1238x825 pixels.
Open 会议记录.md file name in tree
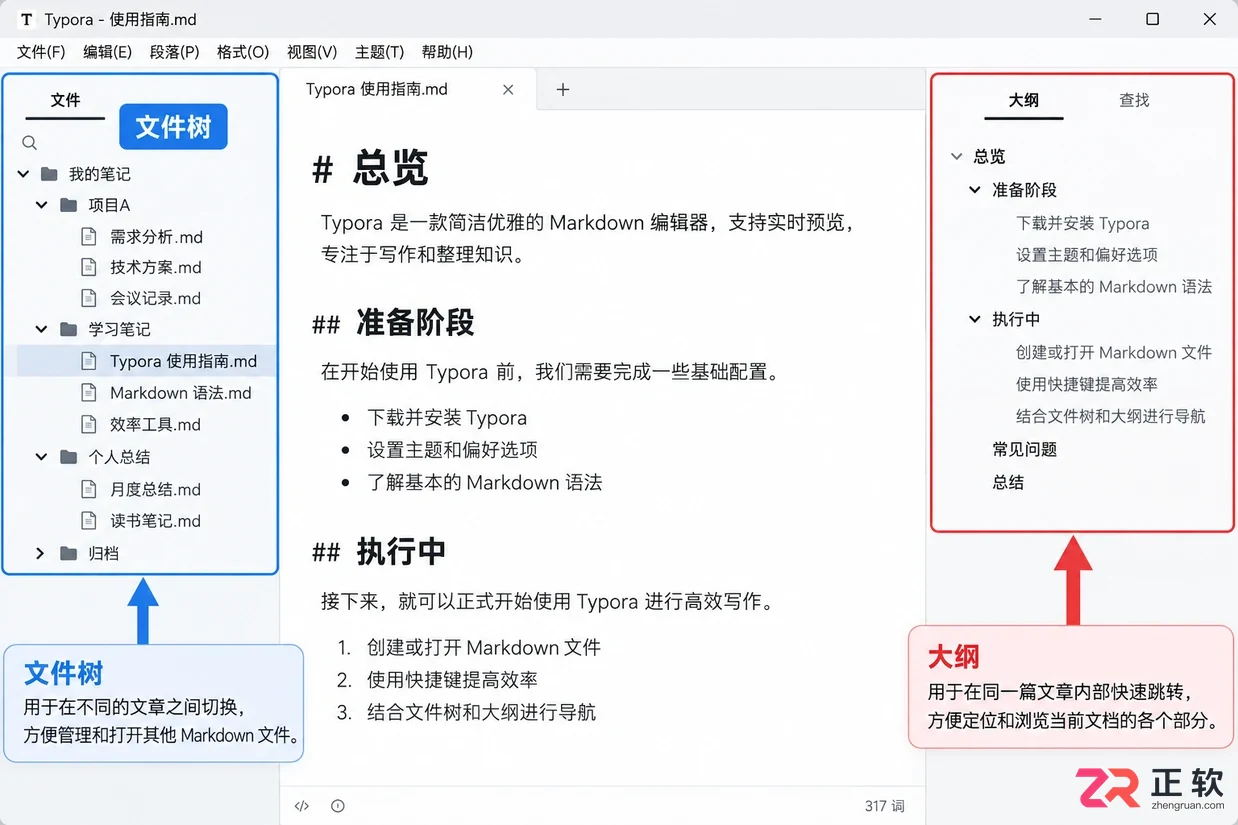pos(156,298)
